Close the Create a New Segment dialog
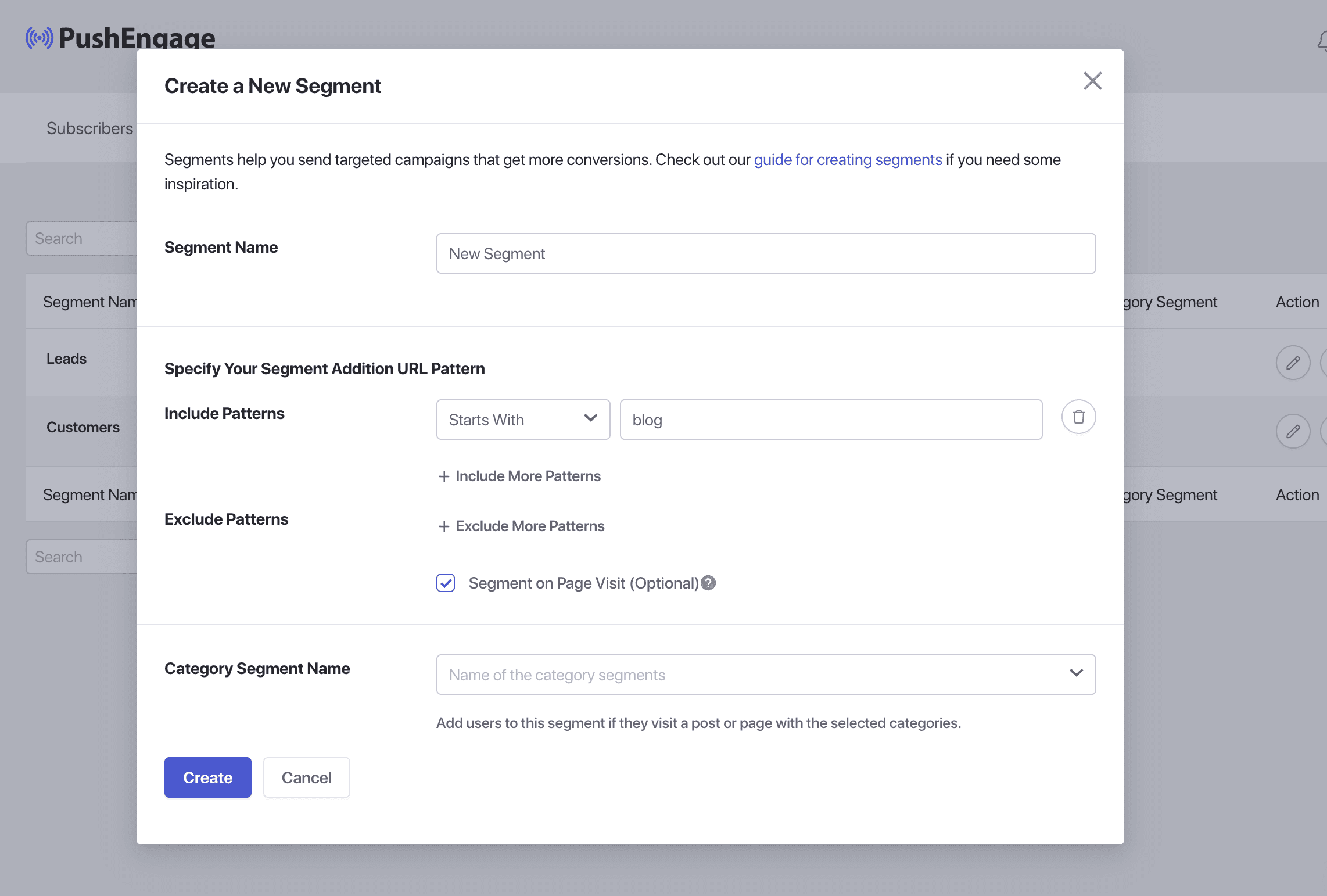This screenshot has width=1327, height=896. pos(1092,81)
